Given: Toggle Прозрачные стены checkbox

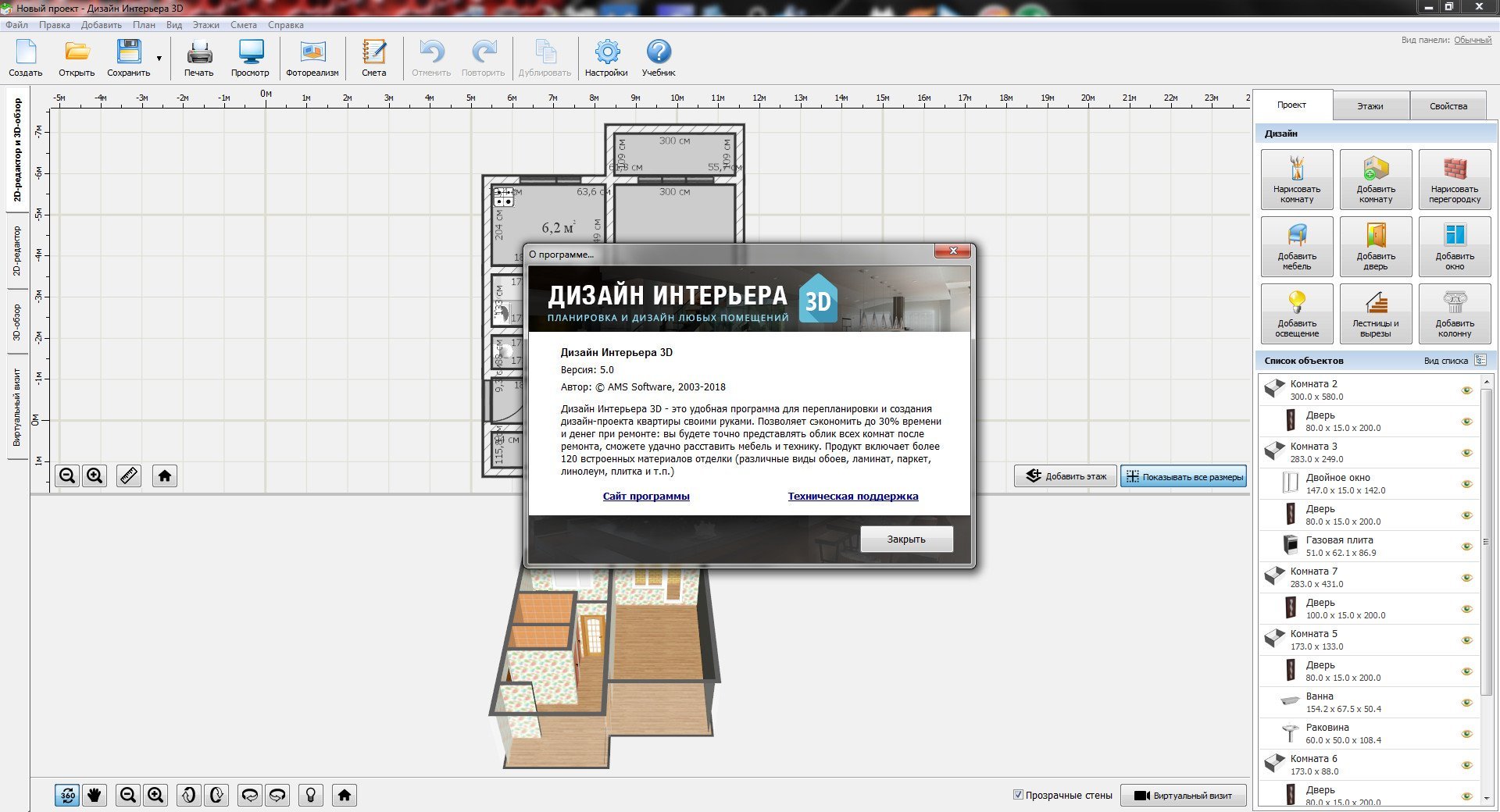Looking at the screenshot, I should (1018, 795).
